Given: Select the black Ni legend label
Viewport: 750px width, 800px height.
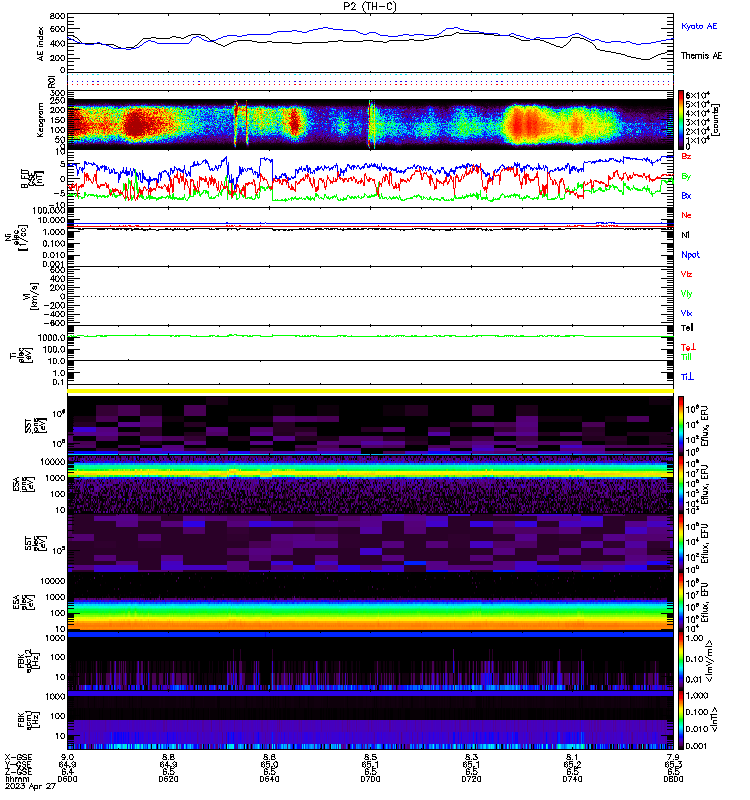Looking at the screenshot, I should pos(685,235).
